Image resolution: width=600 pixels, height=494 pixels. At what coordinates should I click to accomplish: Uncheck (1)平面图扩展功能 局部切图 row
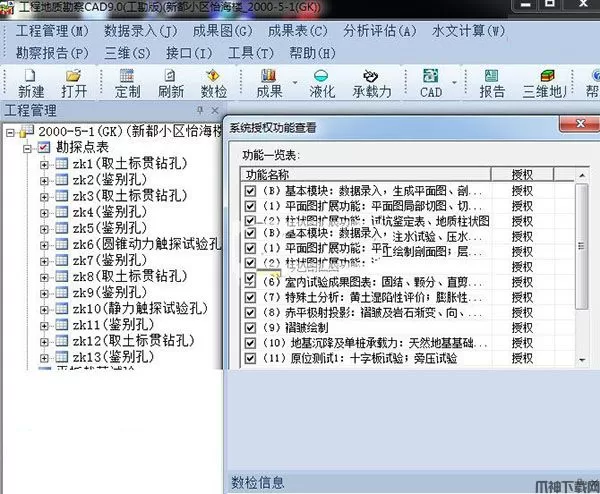(x=250, y=206)
